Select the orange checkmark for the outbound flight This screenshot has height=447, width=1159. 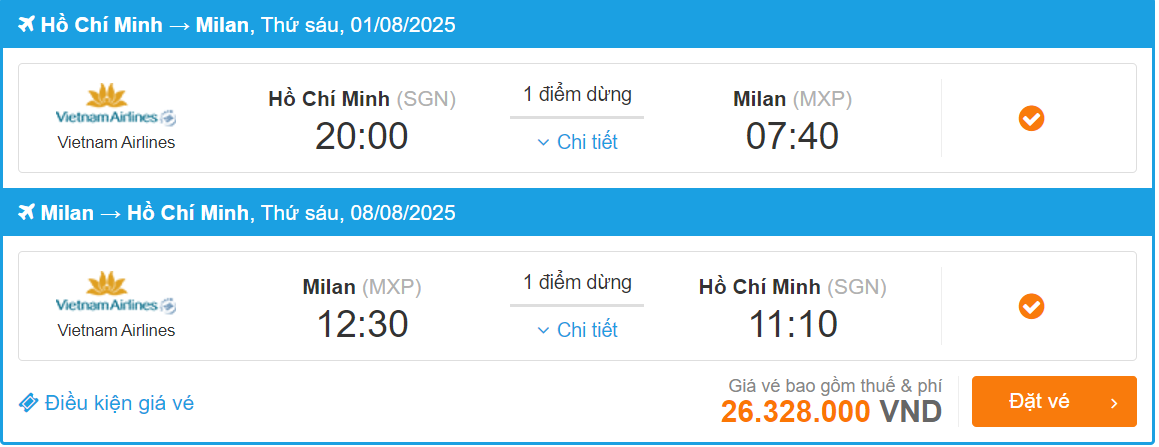(x=1031, y=119)
